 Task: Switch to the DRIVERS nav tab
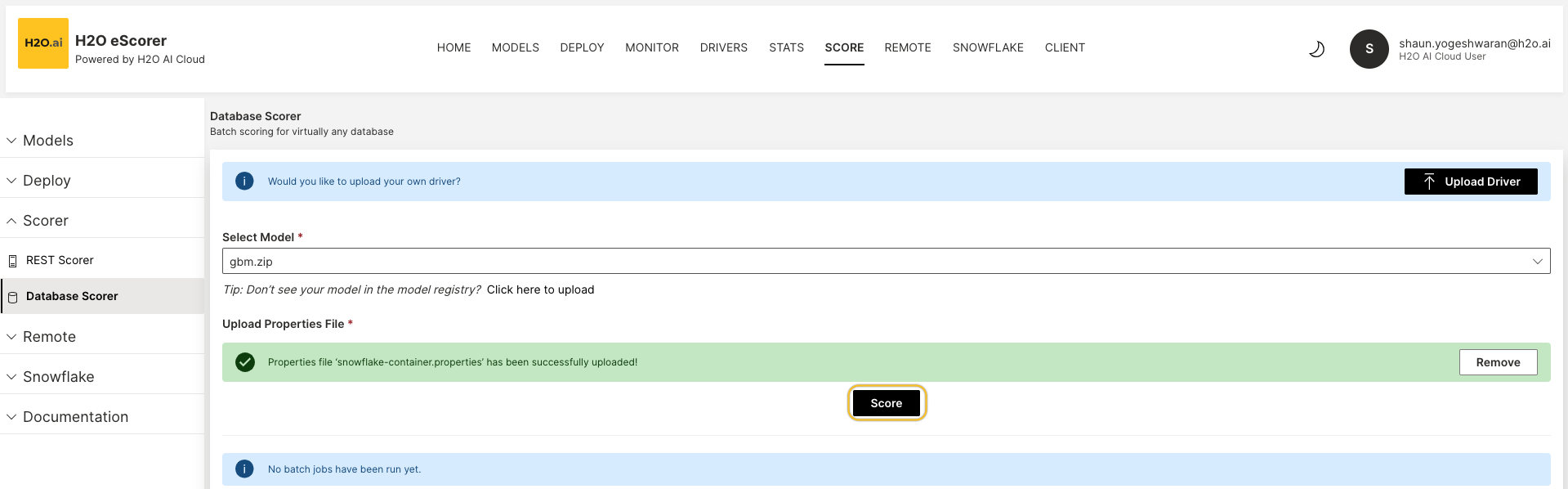click(723, 47)
